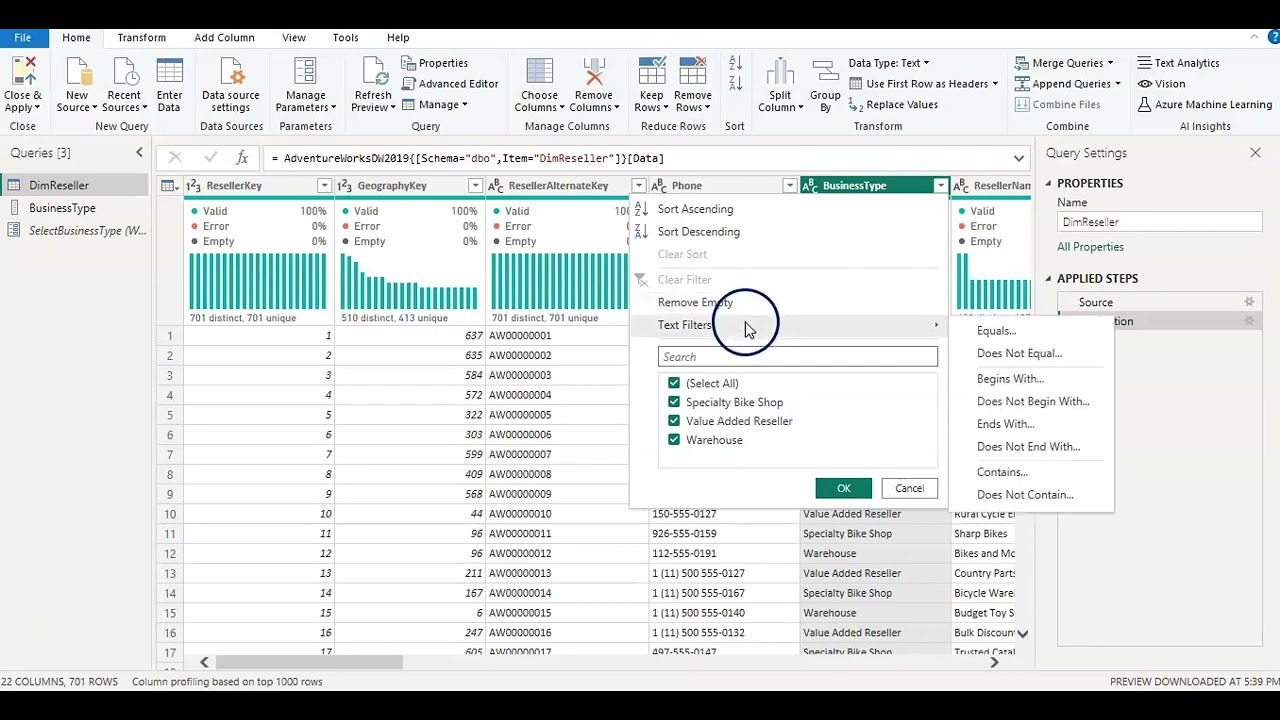Click the Split Column icon
This screenshot has height=720, width=1280.
[x=780, y=72]
